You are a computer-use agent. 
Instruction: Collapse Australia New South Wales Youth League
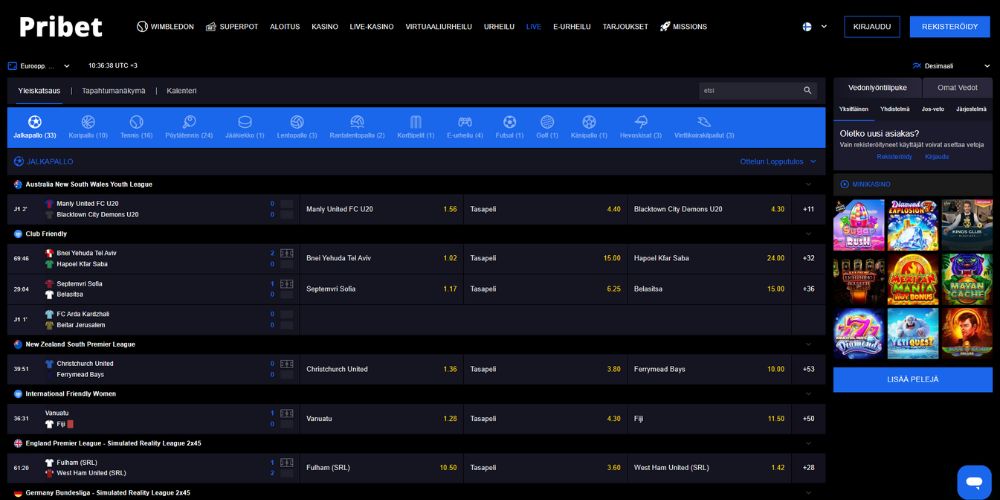tap(808, 184)
